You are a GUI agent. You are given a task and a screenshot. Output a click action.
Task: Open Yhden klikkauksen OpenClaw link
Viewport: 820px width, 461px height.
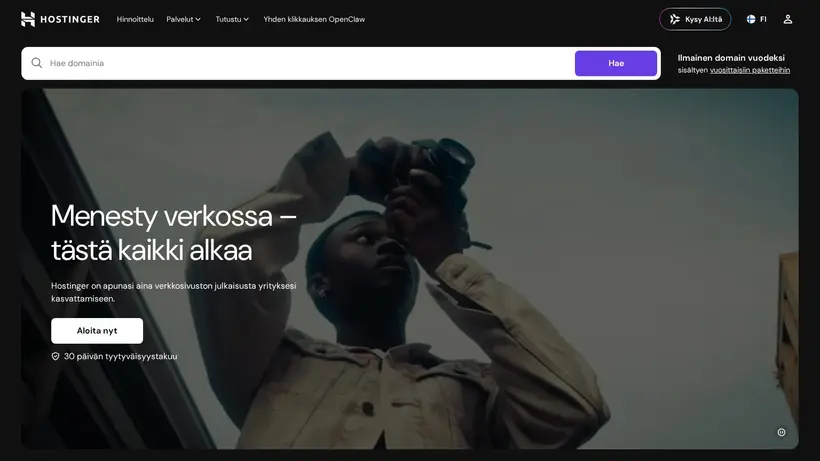click(314, 19)
